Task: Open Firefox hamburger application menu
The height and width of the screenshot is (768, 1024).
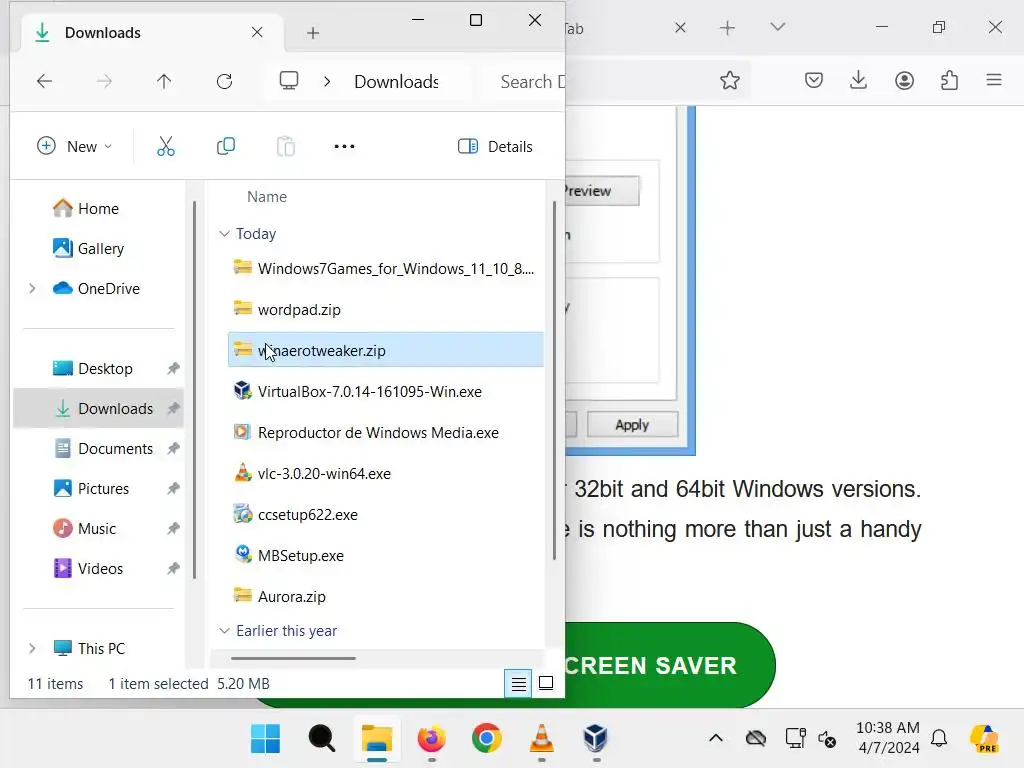Action: (x=994, y=80)
